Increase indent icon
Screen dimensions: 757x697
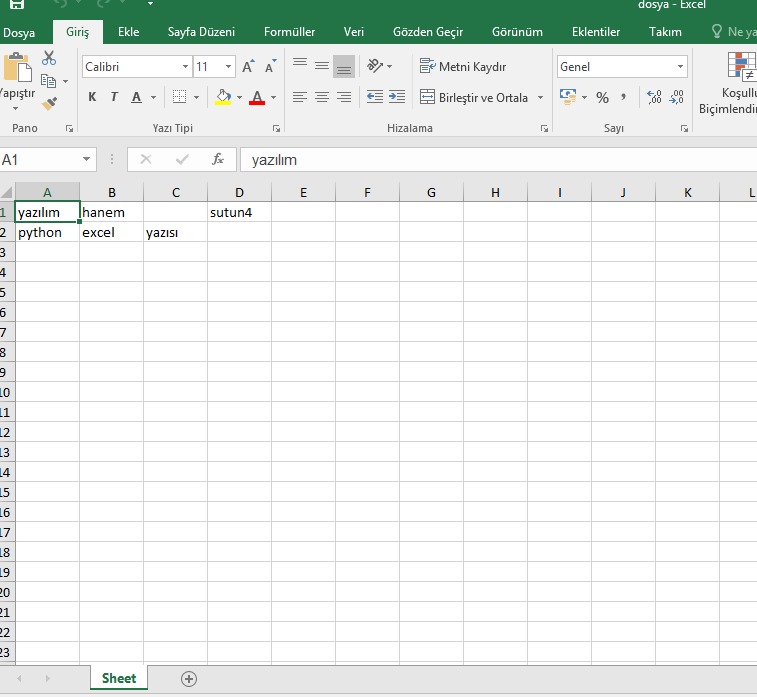[x=397, y=97]
